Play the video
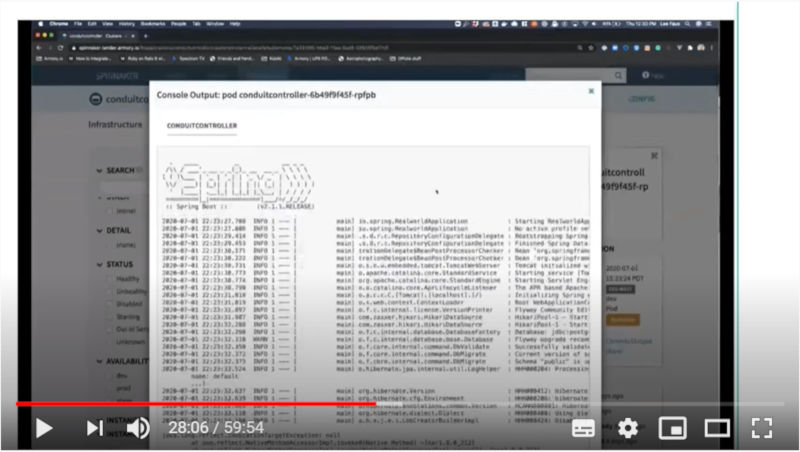Viewport: 800px width, 452px height. click(x=44, y=428)
